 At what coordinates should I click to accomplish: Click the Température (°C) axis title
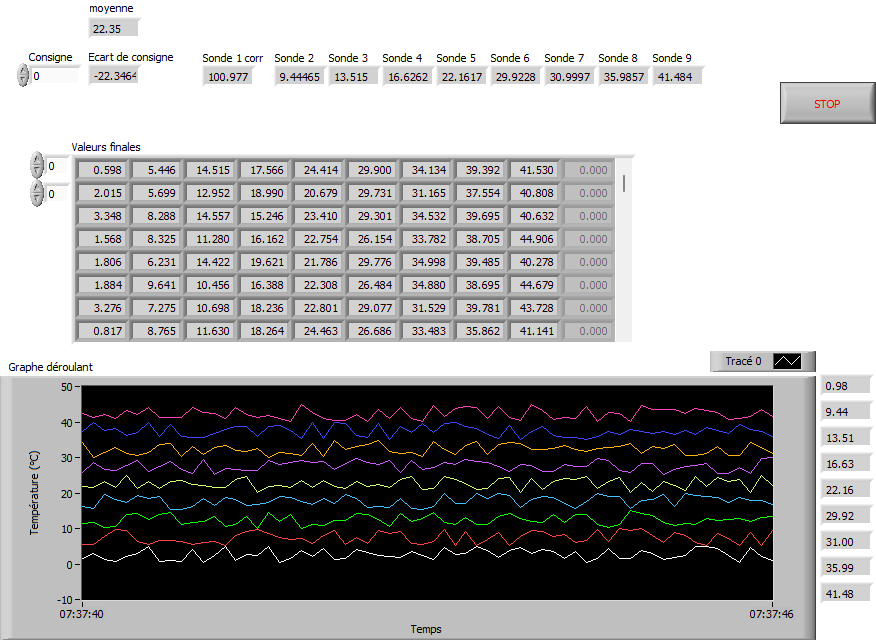click(35, 493)
